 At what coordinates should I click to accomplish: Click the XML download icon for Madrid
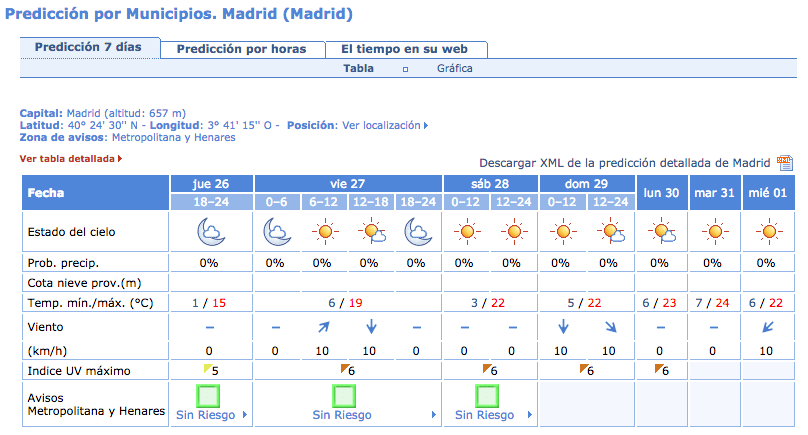(784, 163)
